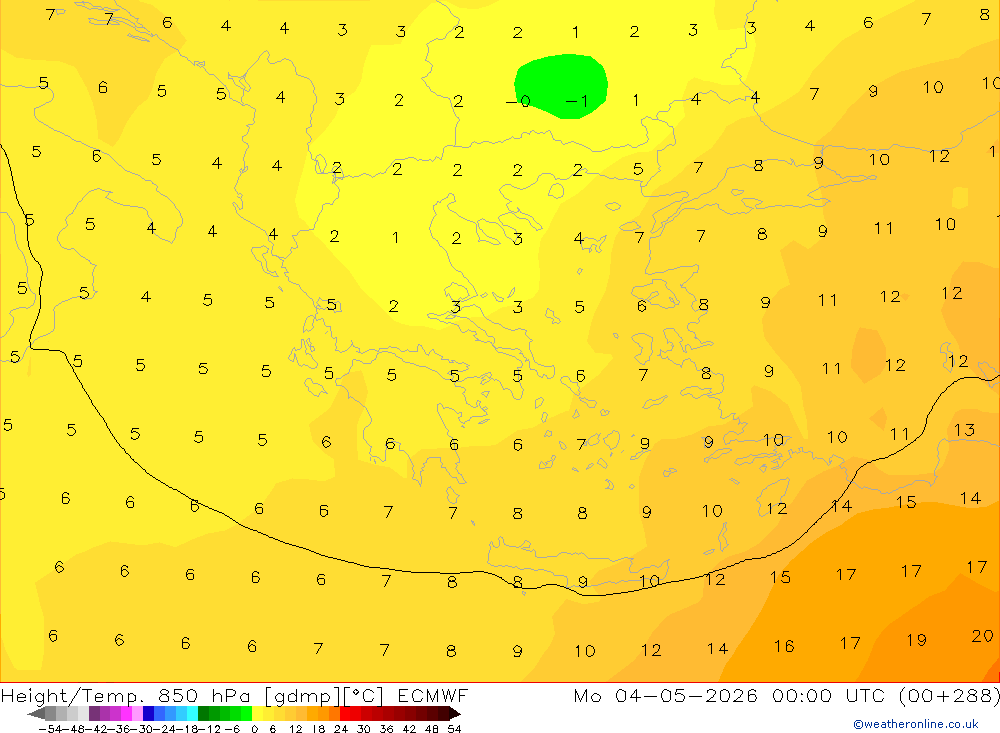Click the '13' temperature value on the map

click(x=964, y=429)
